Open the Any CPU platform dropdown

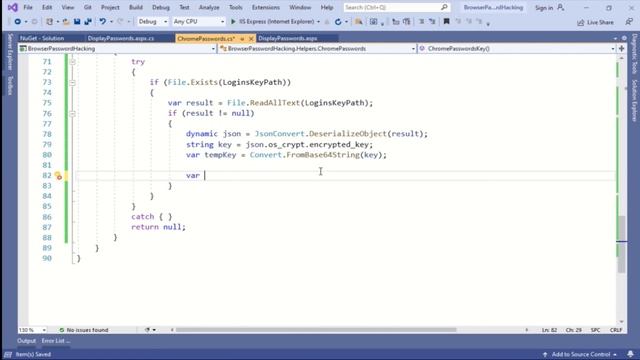point(198,22)
